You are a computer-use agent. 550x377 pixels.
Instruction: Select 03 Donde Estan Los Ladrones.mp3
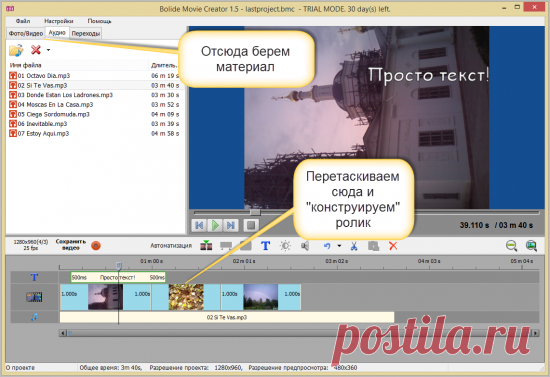94,95
